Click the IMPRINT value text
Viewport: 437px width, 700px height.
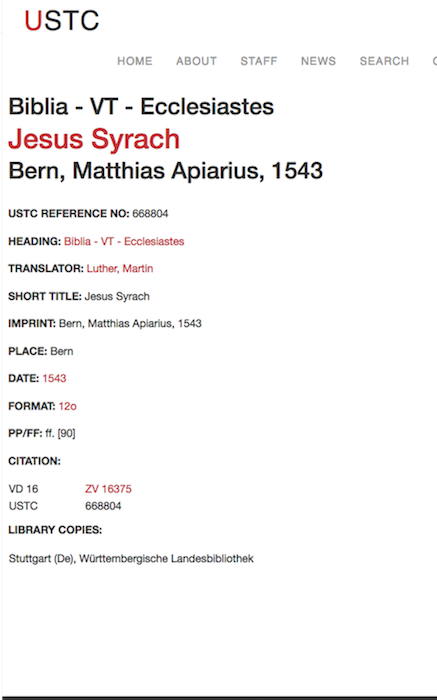130,324
